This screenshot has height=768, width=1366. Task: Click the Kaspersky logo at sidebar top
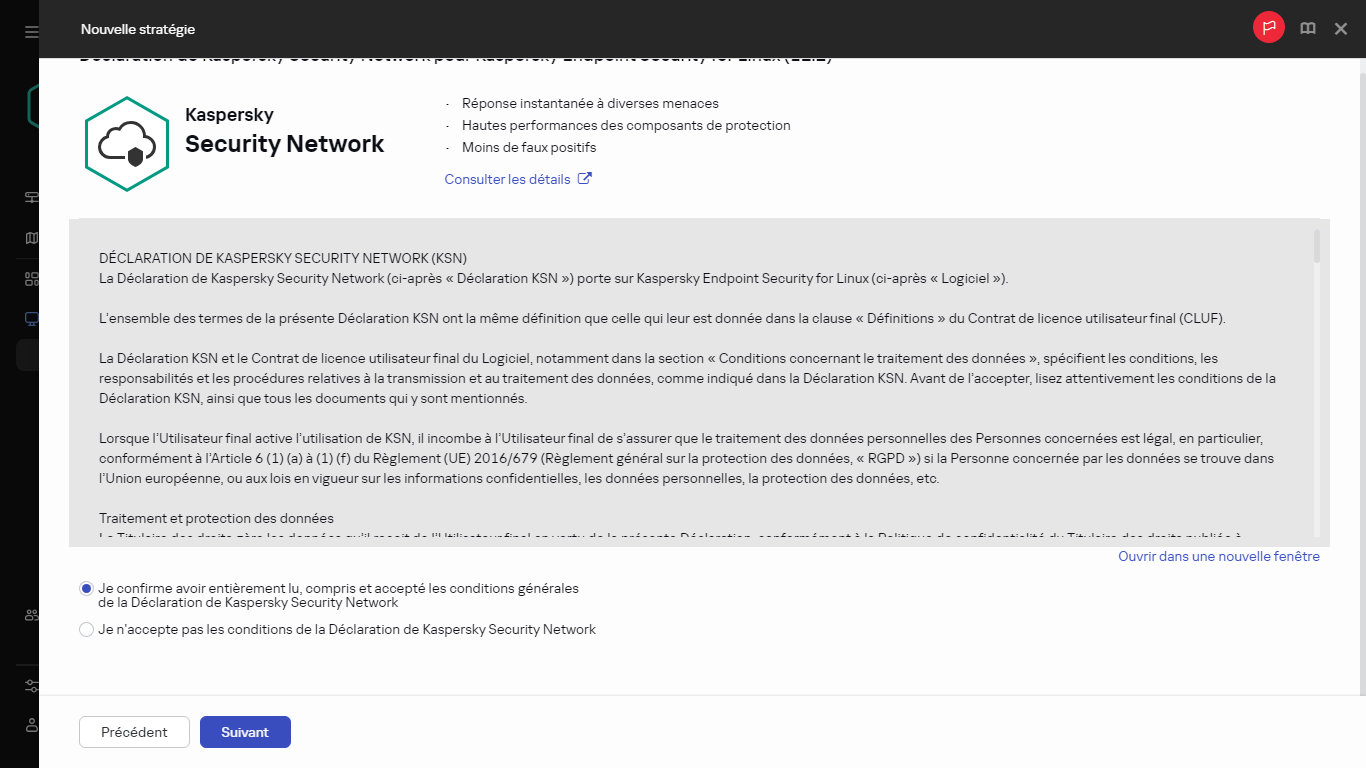point(32,104)
